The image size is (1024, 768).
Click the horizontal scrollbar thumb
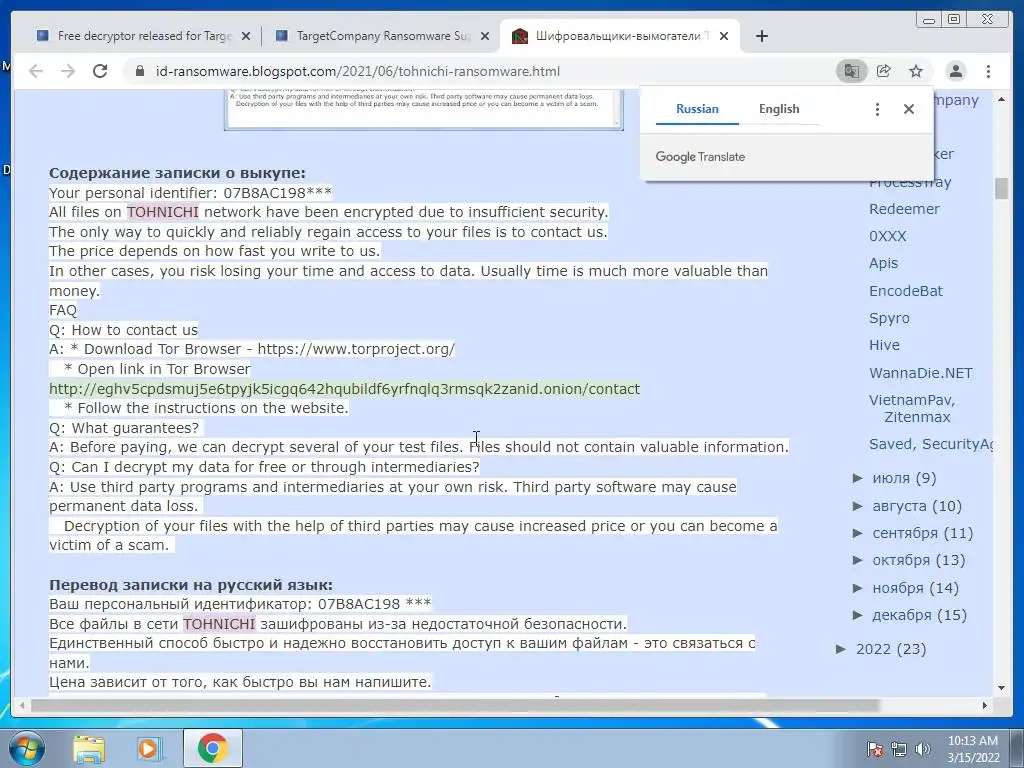455,705
